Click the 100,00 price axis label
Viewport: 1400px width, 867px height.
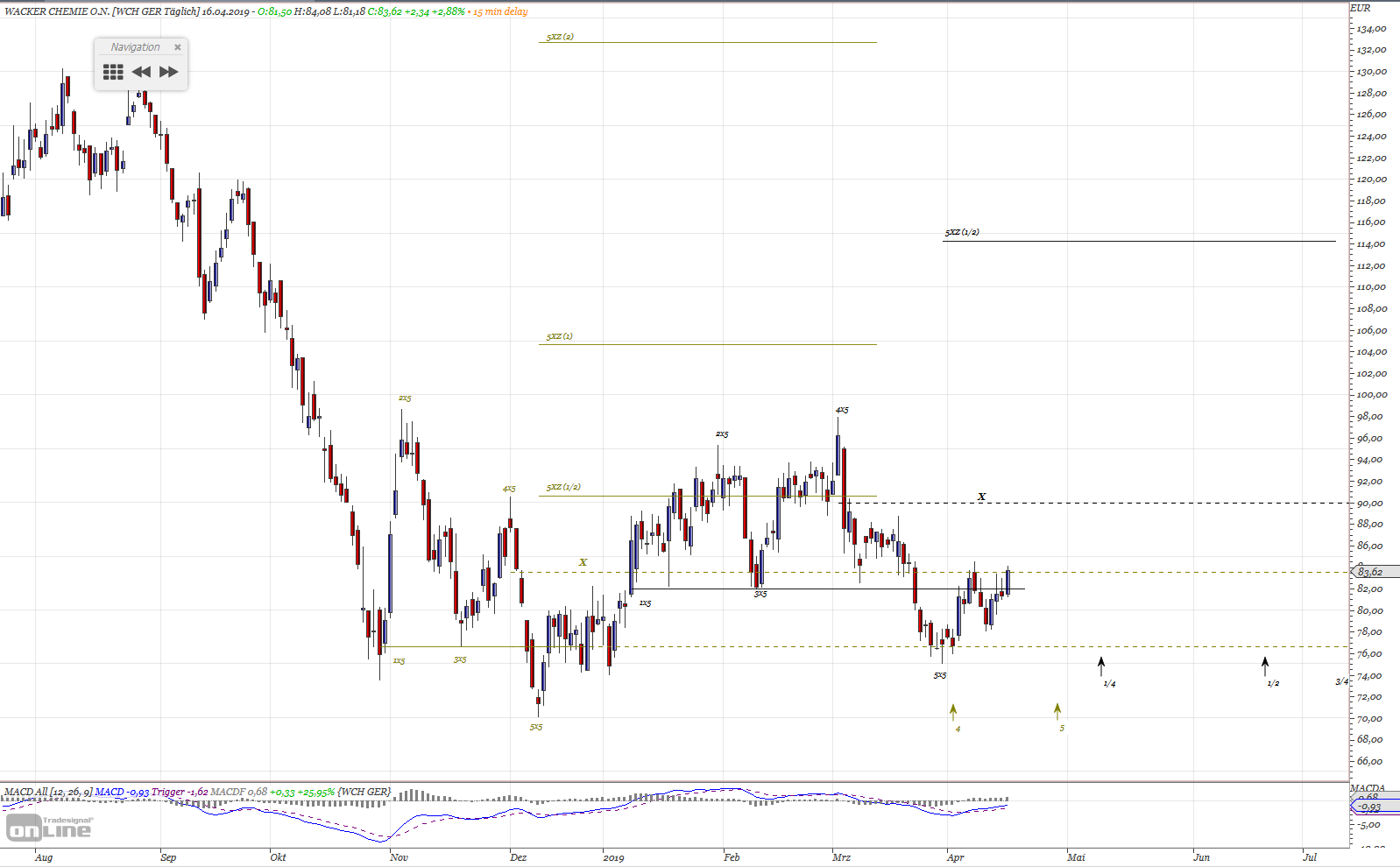tap(1372, 395)
